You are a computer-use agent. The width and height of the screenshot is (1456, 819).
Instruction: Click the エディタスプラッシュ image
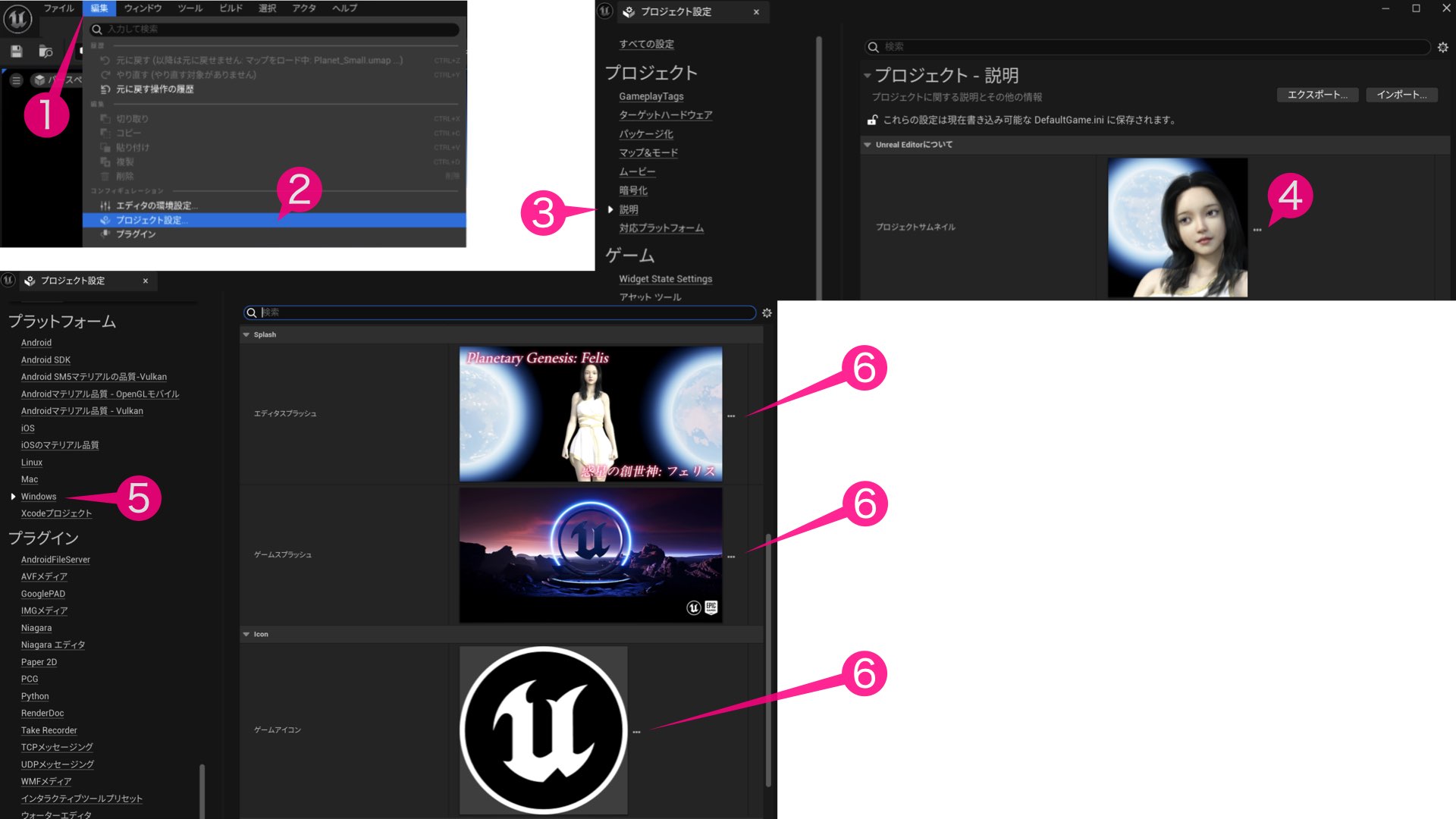pyautogui.click(x=591, y=414)
